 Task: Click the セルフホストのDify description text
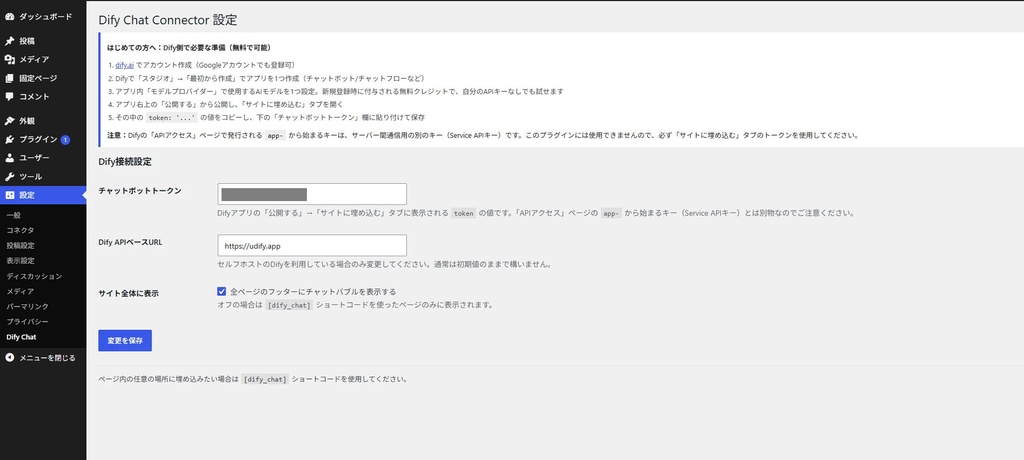(x=385, y=265)
